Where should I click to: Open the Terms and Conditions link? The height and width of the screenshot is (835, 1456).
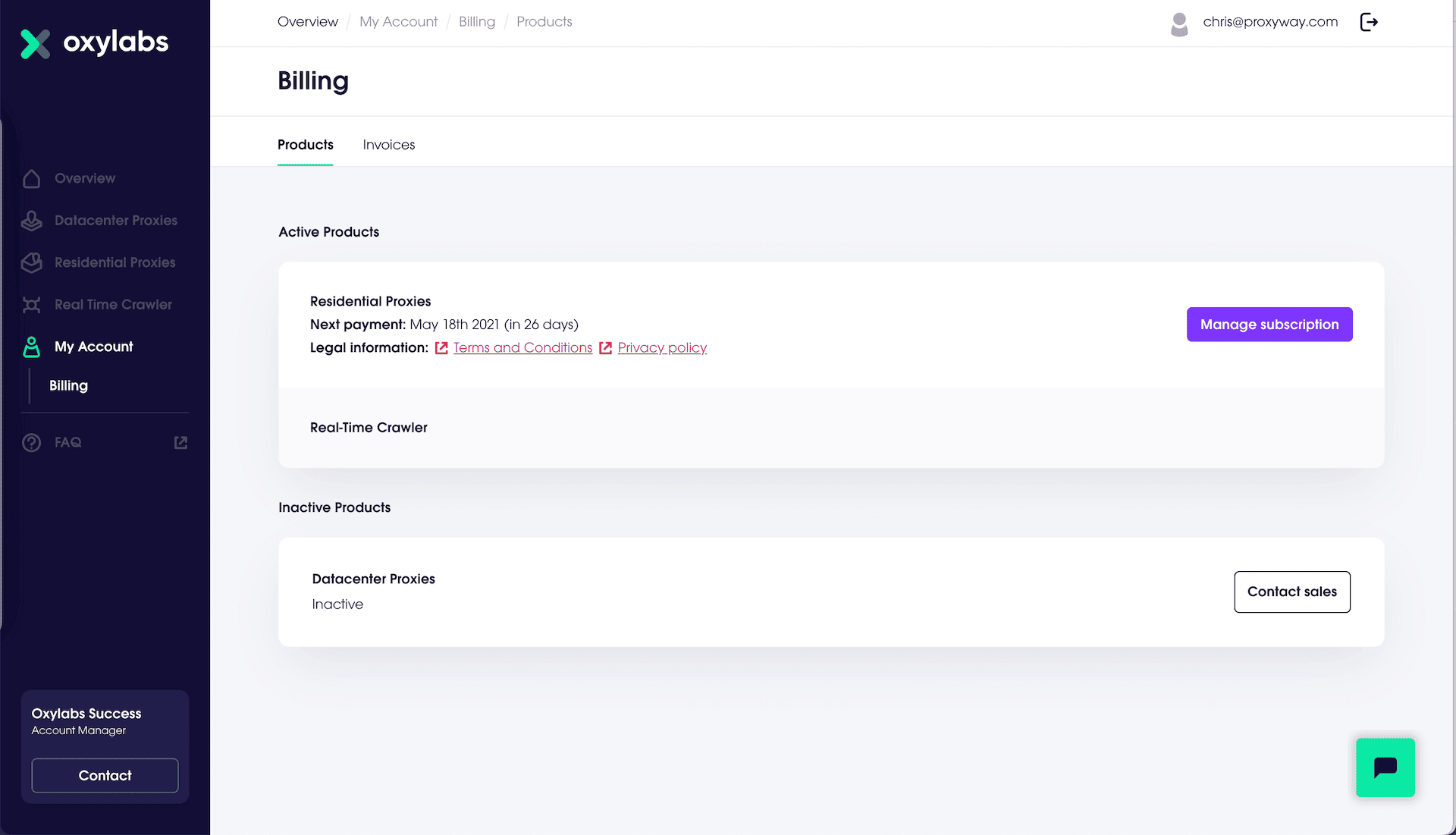tap(522, 347)
